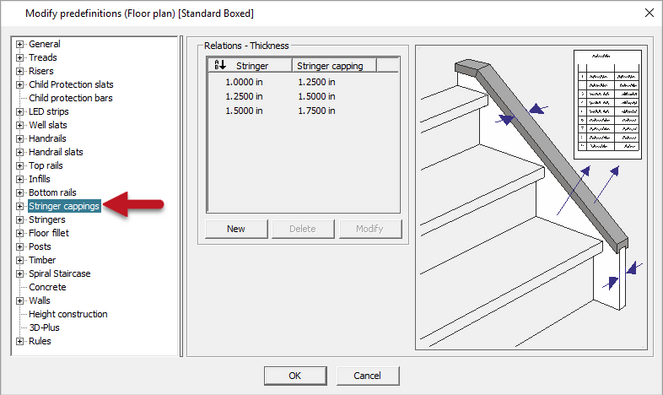Click the Cancel button

tap(367, 376)
